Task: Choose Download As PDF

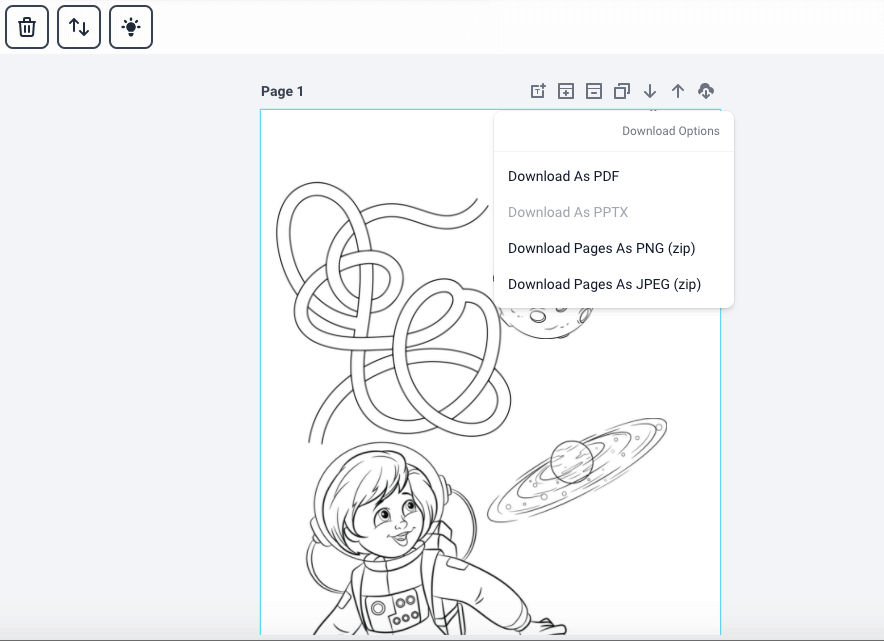Action: click(x=564, y=176)
